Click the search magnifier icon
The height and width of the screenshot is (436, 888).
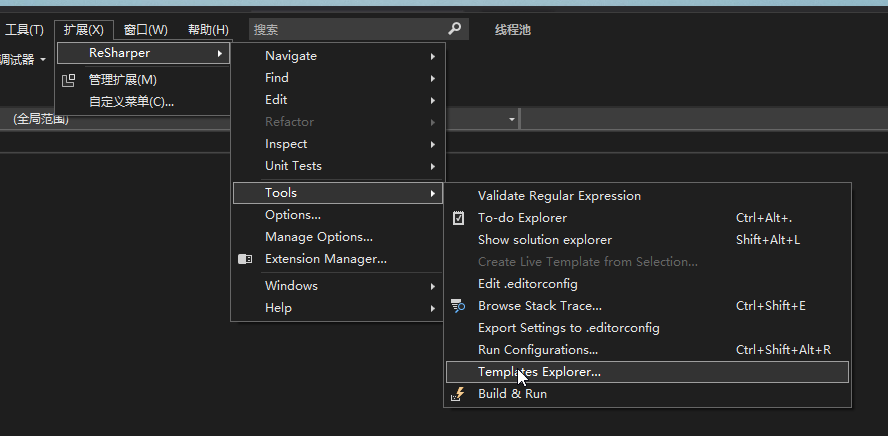pos(454,29)
